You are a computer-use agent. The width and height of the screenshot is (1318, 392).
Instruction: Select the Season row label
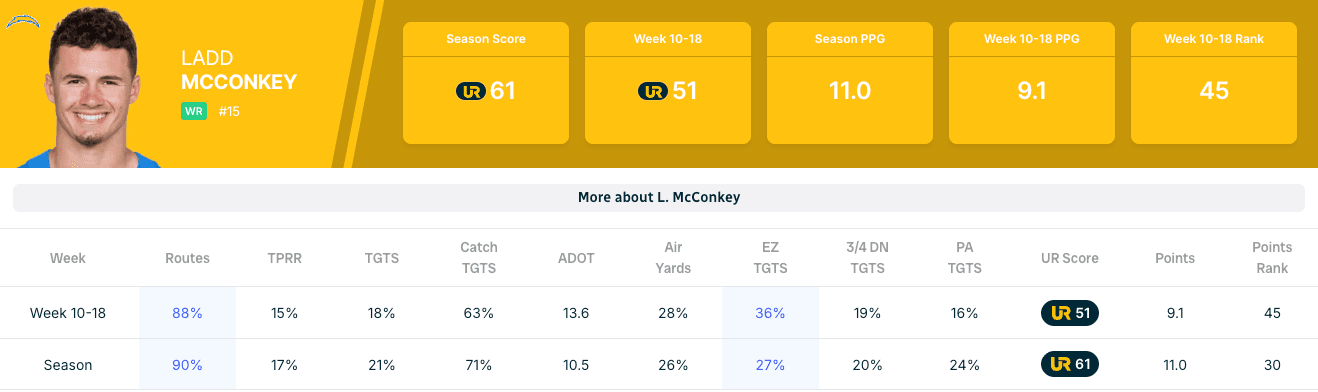pyautogui.click(x=68, y=365)
